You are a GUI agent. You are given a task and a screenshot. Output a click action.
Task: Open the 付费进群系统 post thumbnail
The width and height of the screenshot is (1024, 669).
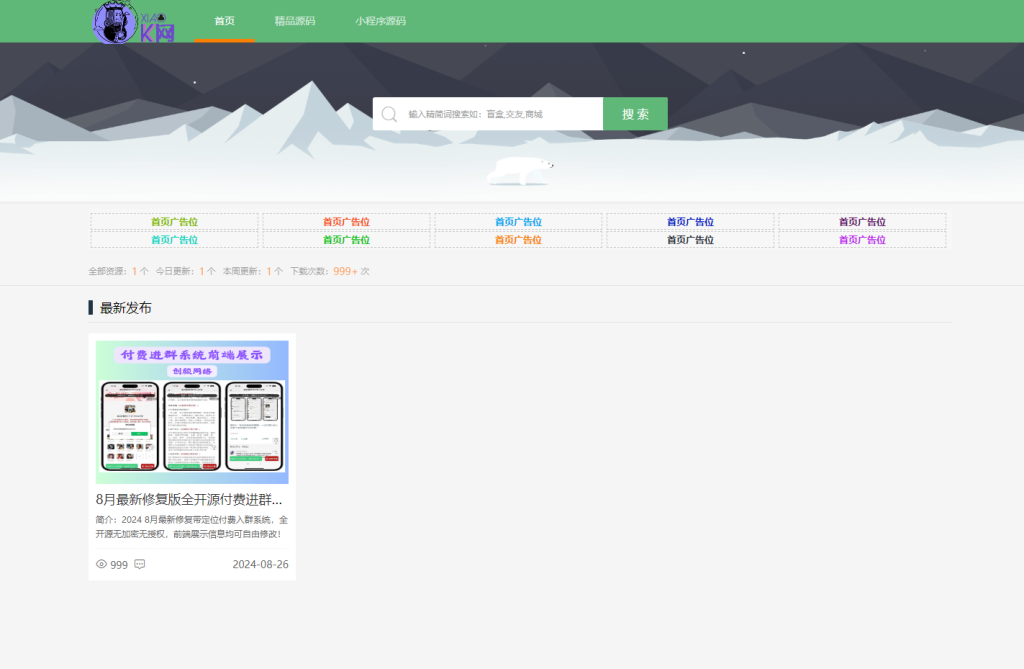coord(192,412)
